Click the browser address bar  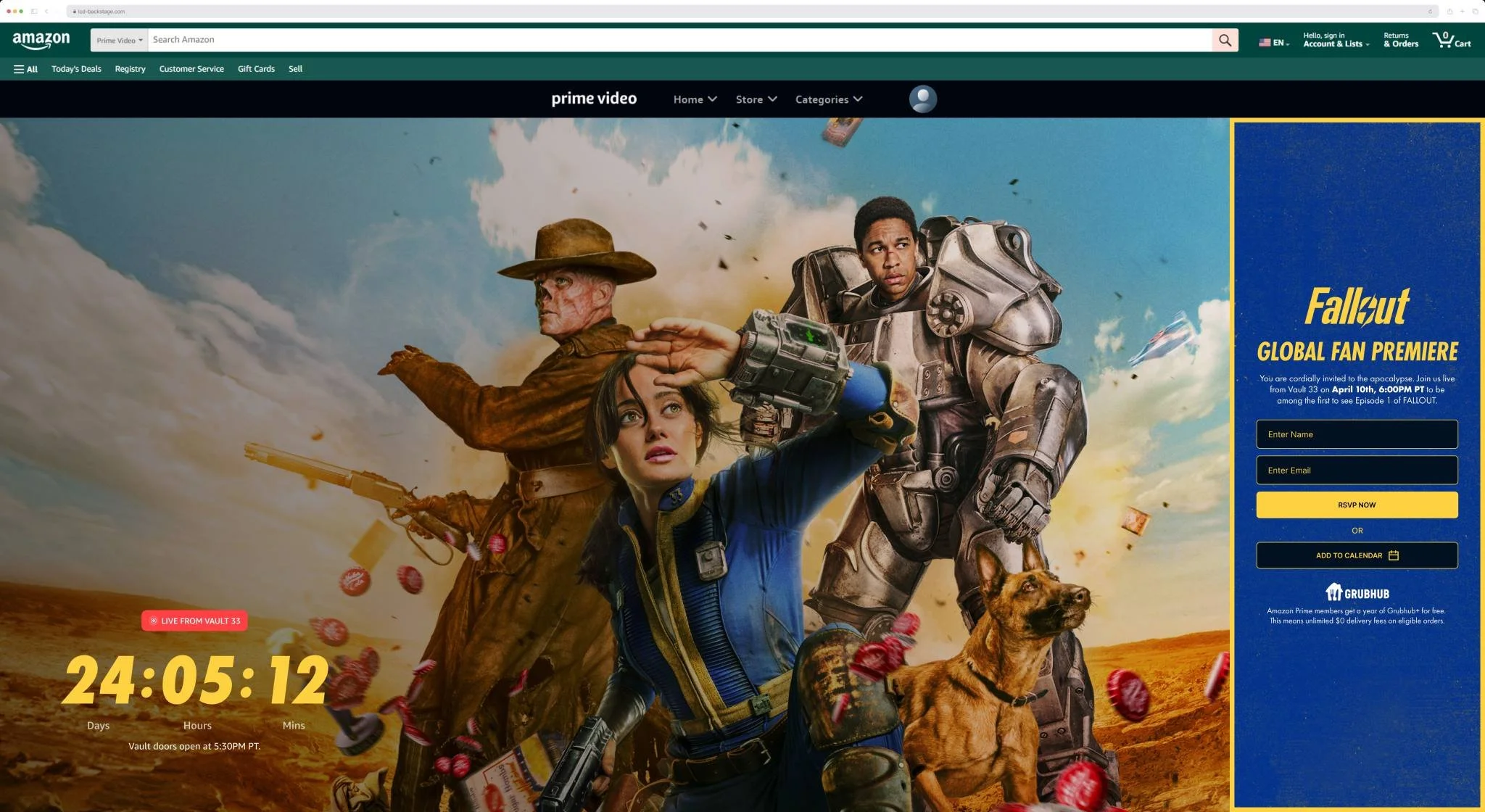click(751, 11)
